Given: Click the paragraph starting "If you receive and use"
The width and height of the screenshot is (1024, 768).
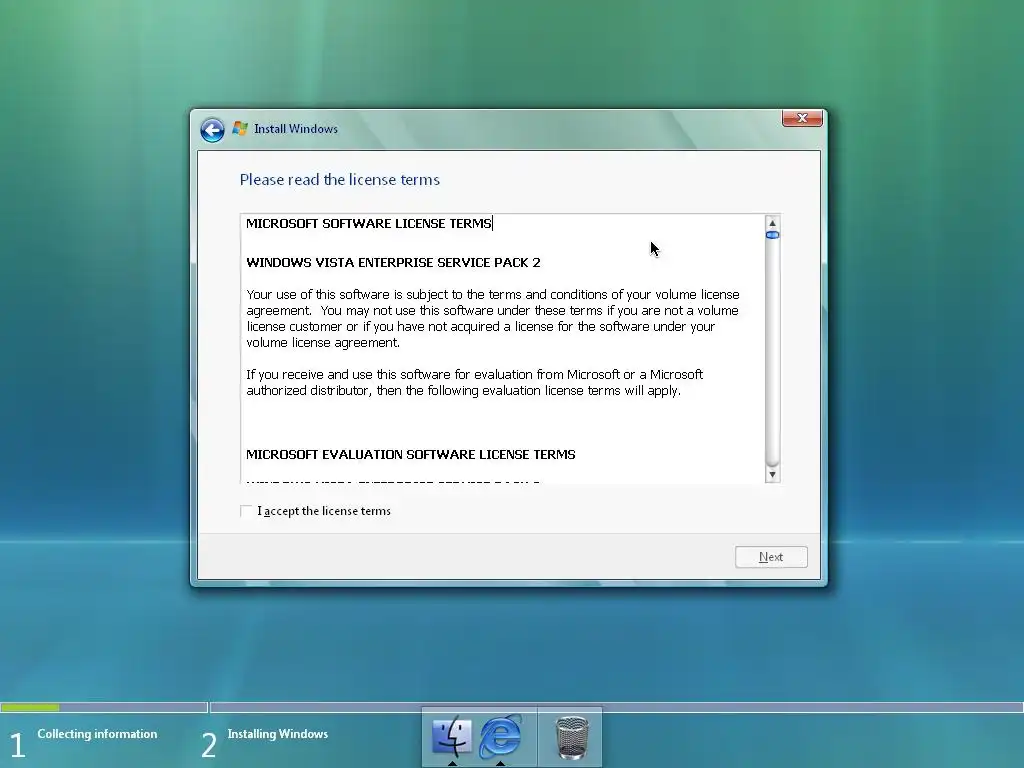Looking at the screenshot, I should tap(475, 383).
